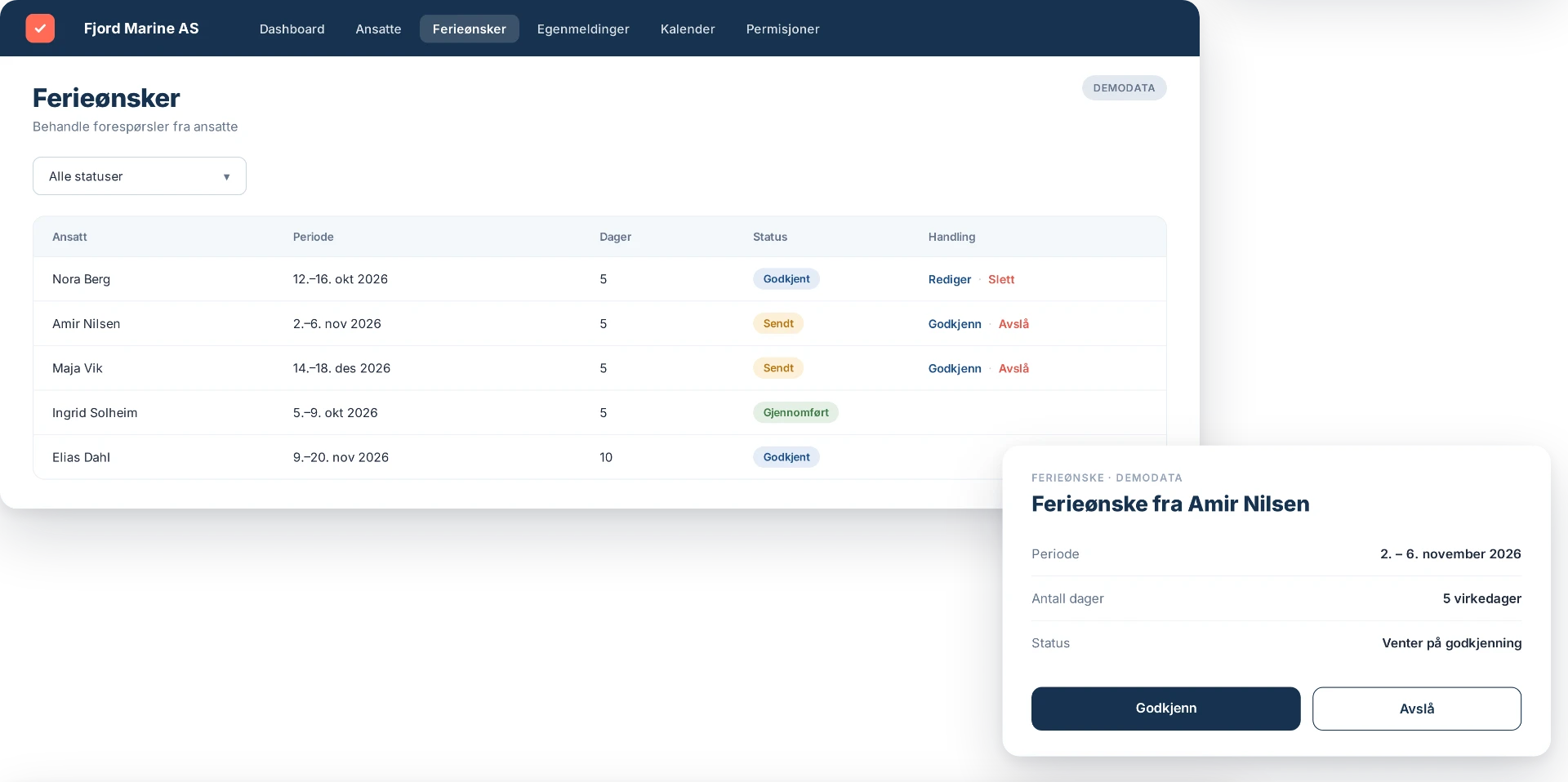The height and width of the screenshot is (782, 1568).
Task: Click Godkjenn in Amir Nilsen's row
Action: click(x=955, y=324)
